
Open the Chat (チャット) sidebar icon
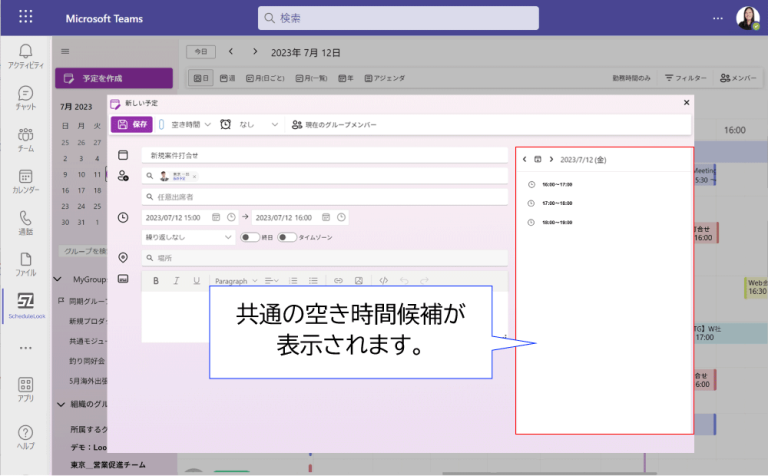tap(25, 99)
